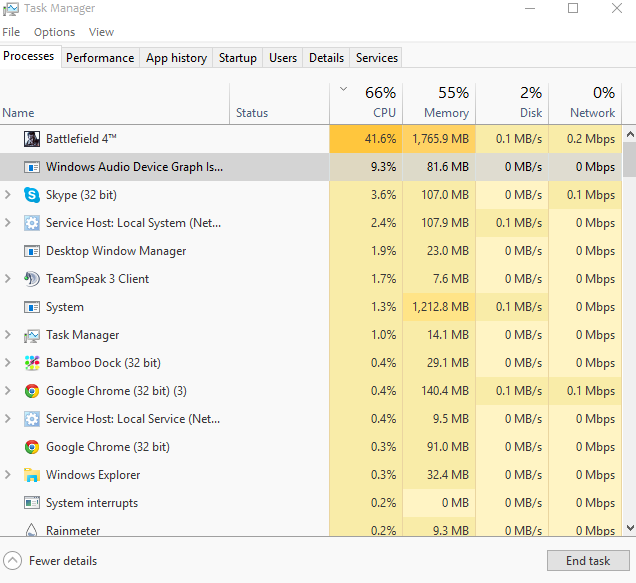Sort by the Disk column header

pyautogui.click(x=512, y=103)
